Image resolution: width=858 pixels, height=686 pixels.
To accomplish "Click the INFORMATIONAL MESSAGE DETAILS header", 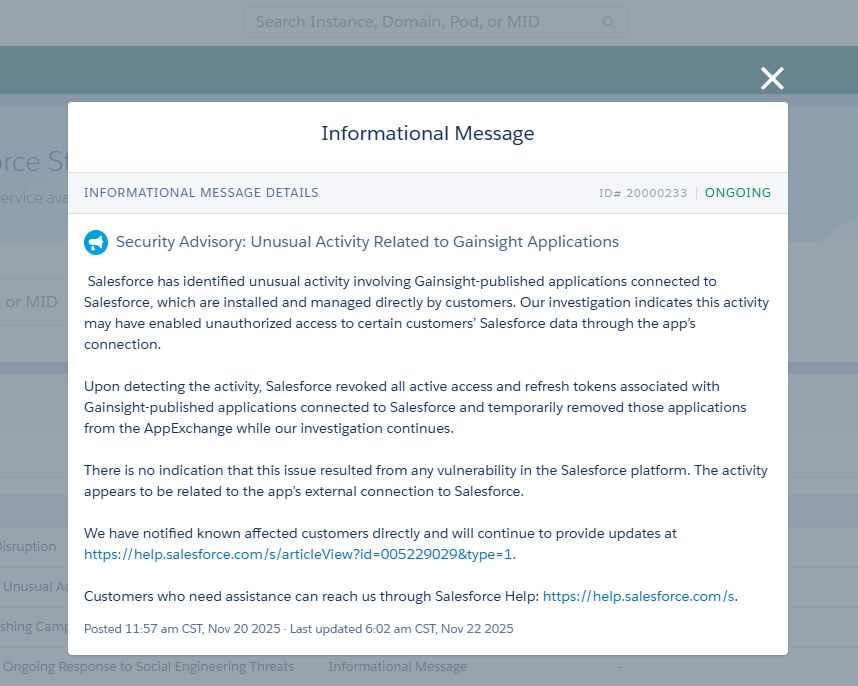I will [201, 193].
